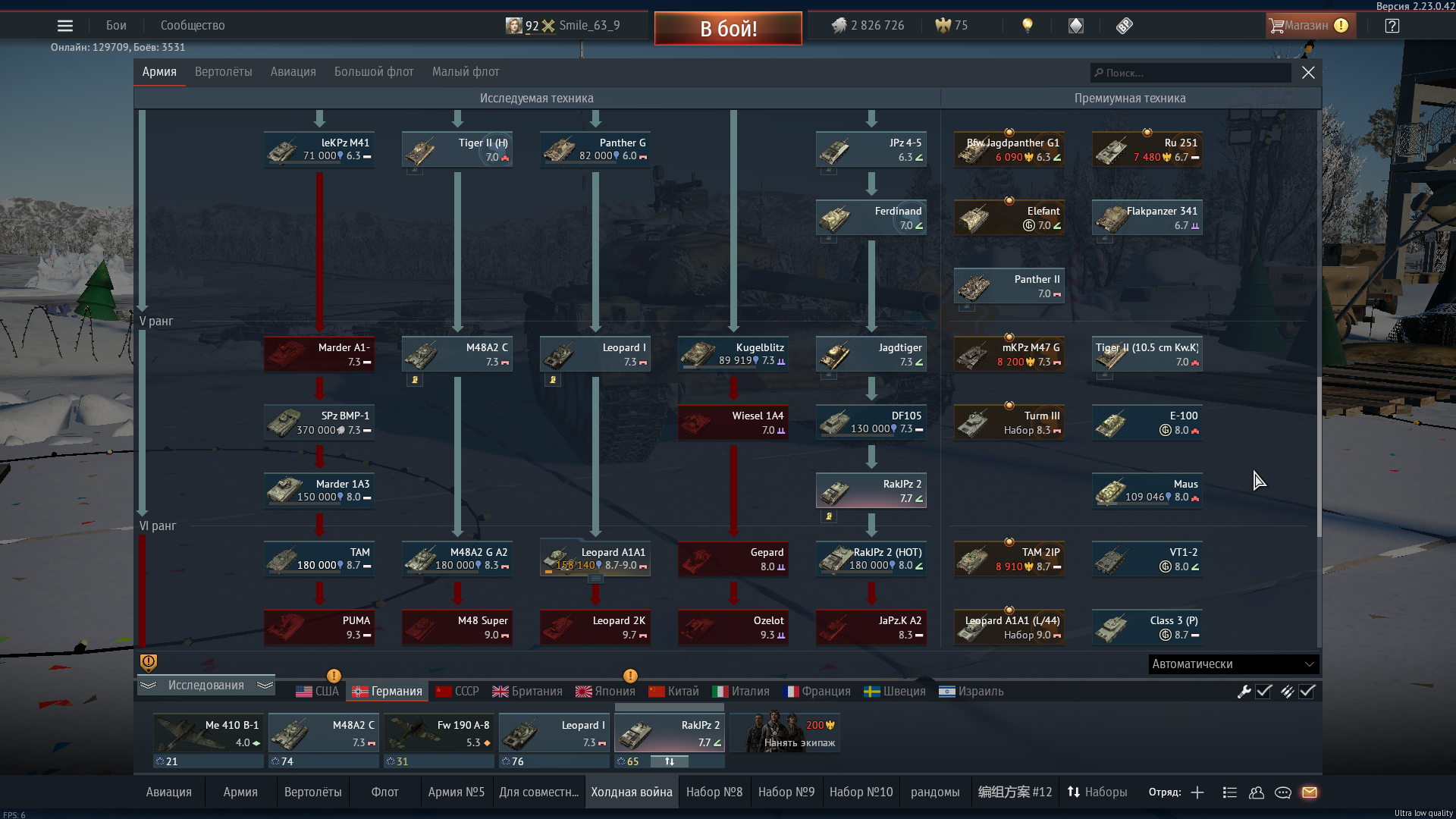
Task: Open the help question mark icon
Action: (1392, 26)
